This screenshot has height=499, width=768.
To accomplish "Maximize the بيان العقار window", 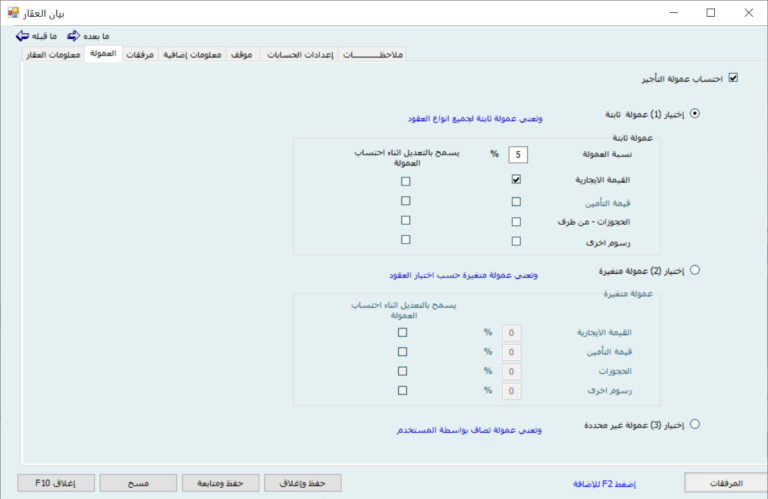I will 711,13.
